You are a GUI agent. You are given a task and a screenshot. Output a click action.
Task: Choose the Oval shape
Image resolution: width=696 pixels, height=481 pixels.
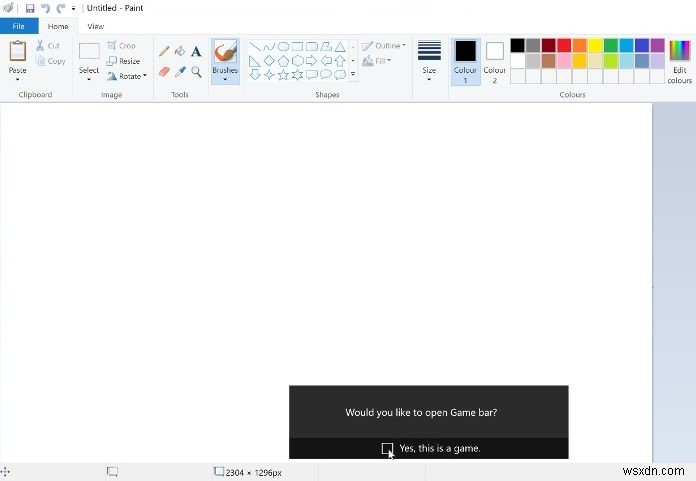(x=283, y=46)
